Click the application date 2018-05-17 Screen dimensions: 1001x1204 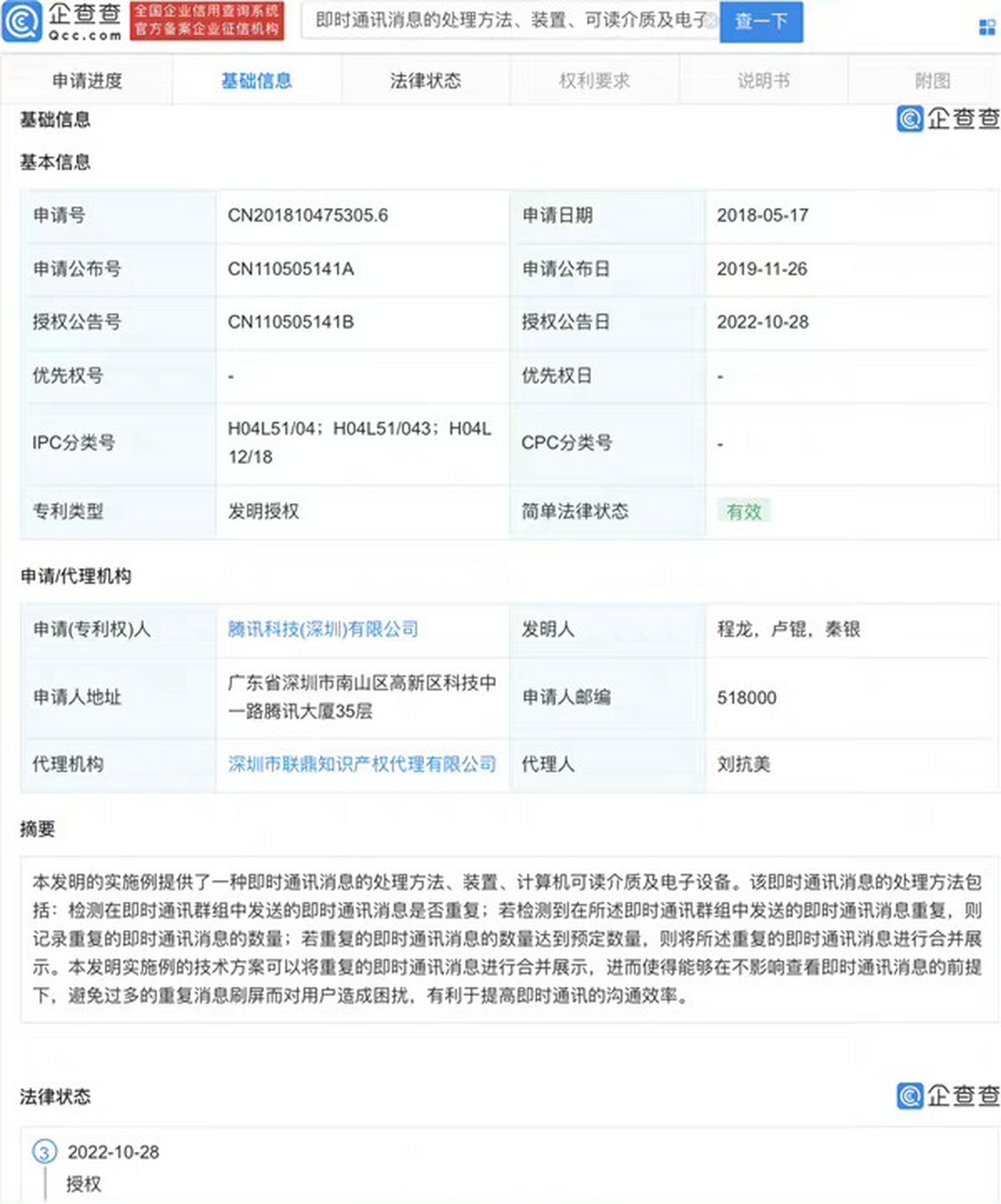tap(763, 215)
